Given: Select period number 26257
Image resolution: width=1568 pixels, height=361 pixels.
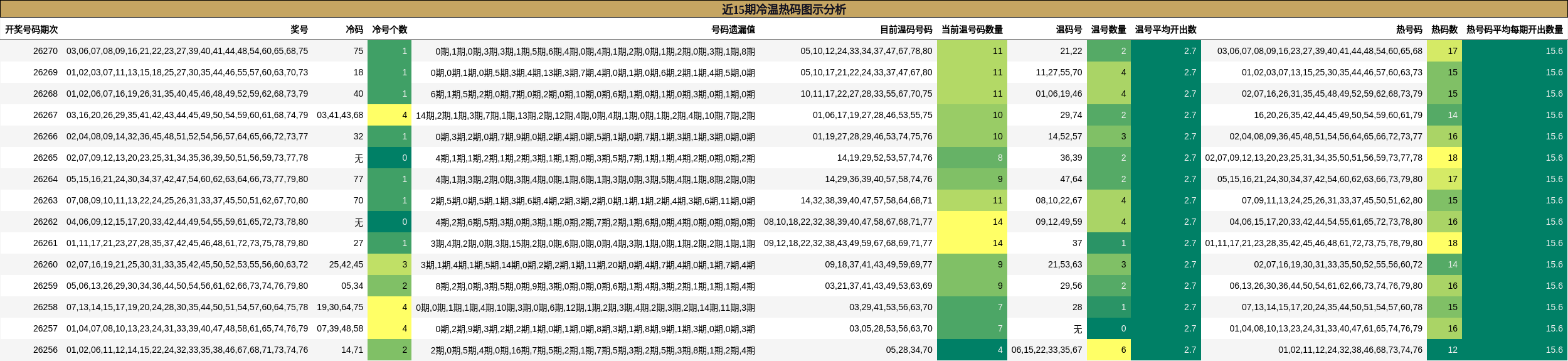Looking at the screenshot, I should (x=45, y=328).
